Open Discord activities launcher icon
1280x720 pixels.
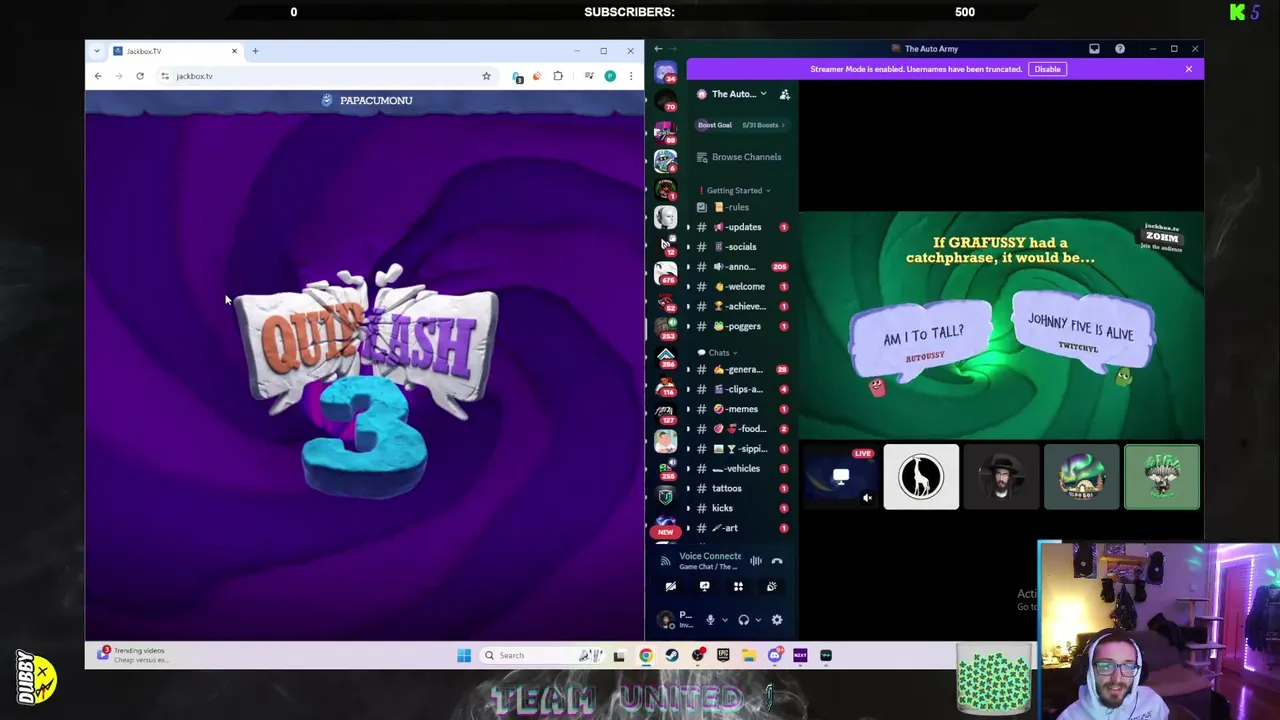(738, 587)
